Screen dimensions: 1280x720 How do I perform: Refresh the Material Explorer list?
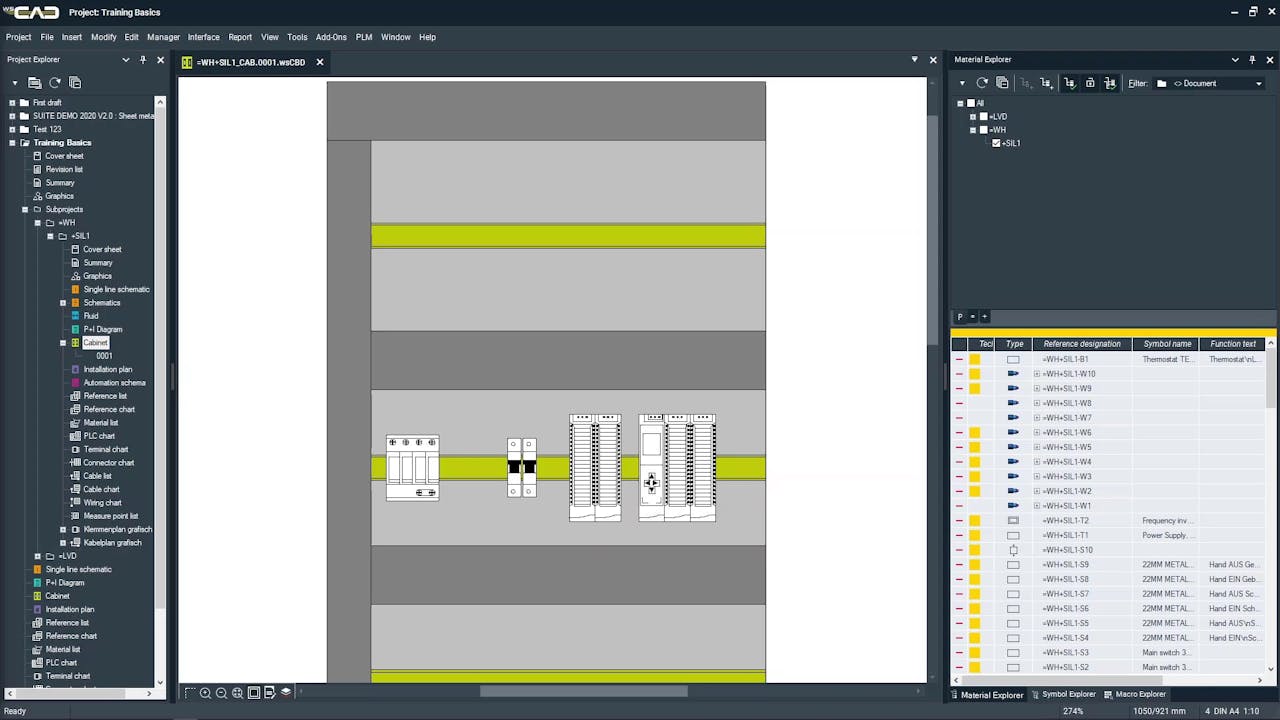(981, 83)
